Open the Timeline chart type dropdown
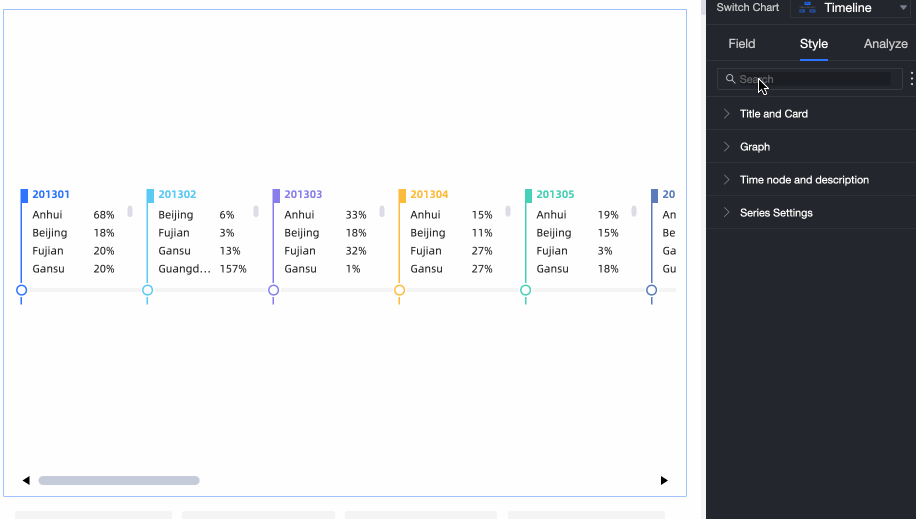This screenshot has height=519, width=916. [x=903, y=8]
